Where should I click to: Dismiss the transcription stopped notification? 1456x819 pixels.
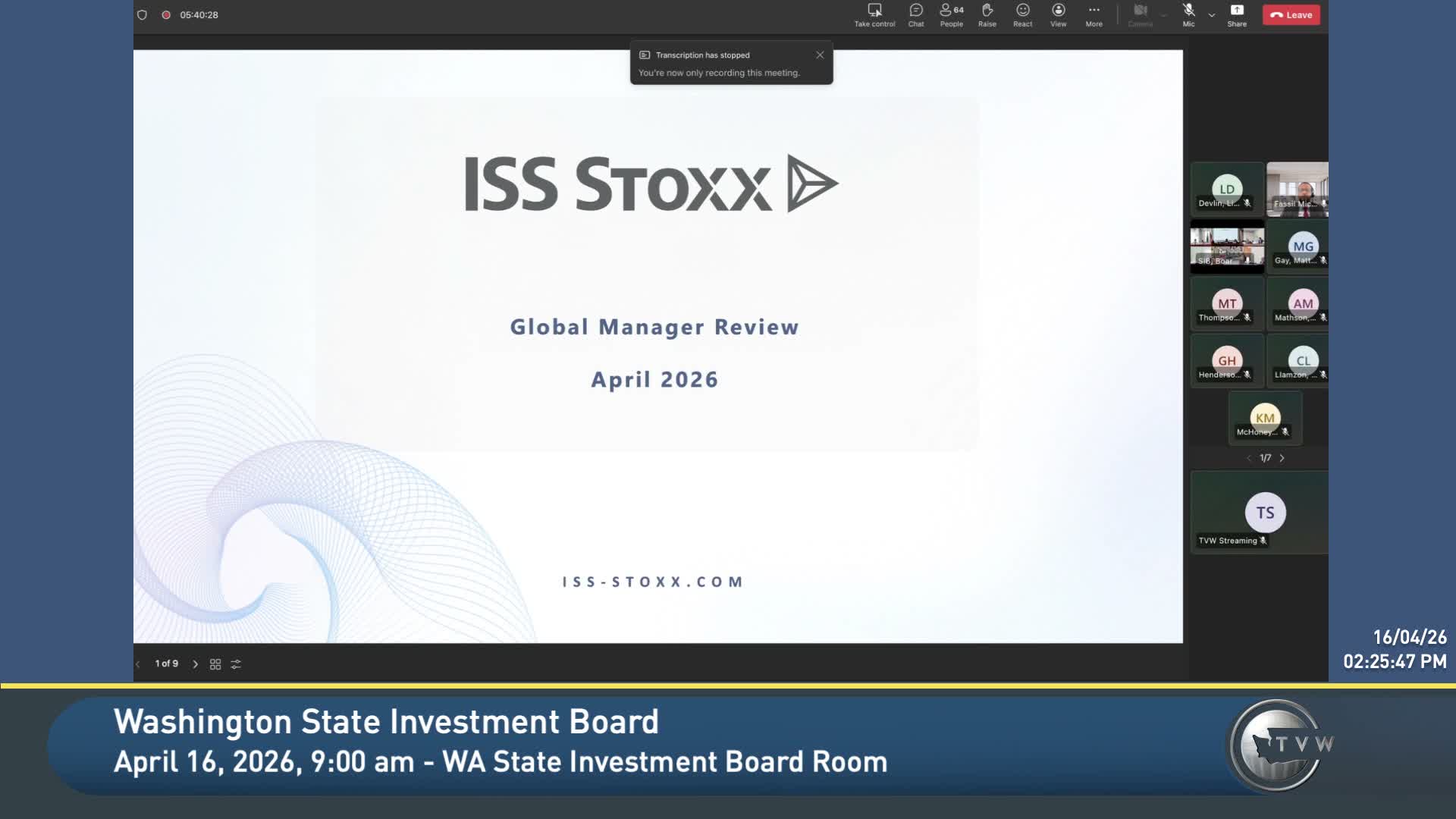point(820,55)
